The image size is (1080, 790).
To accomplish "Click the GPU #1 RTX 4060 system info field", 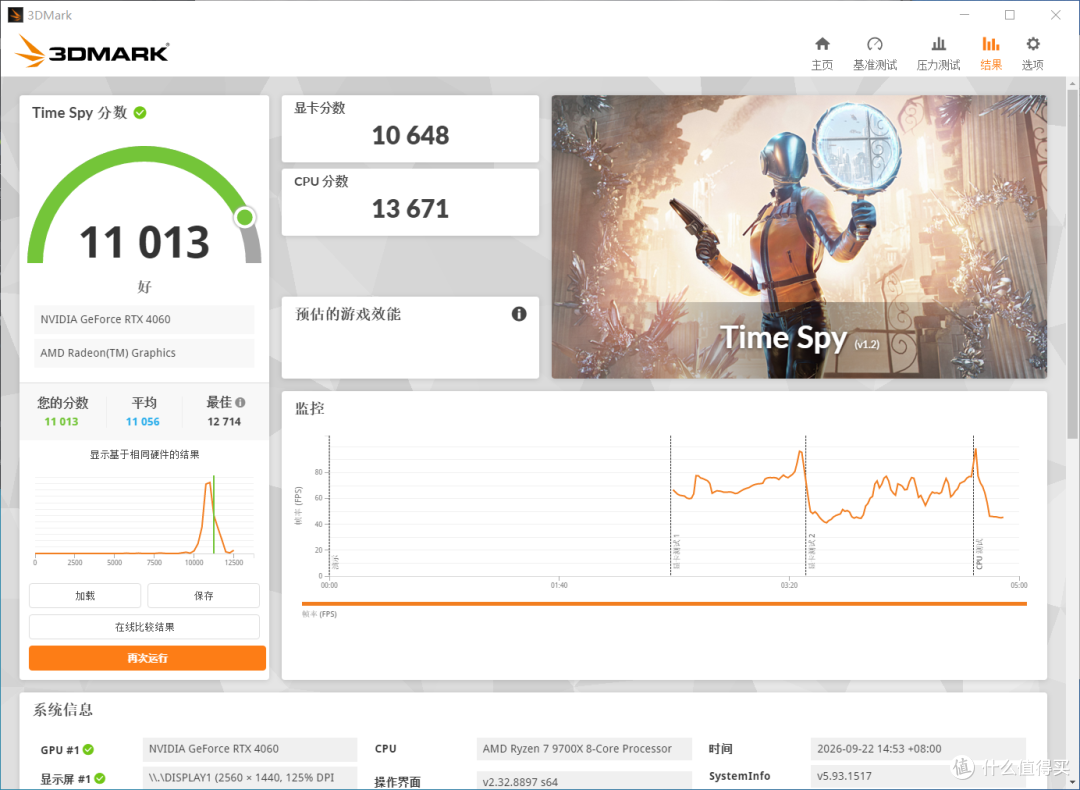I will (249, 749).
